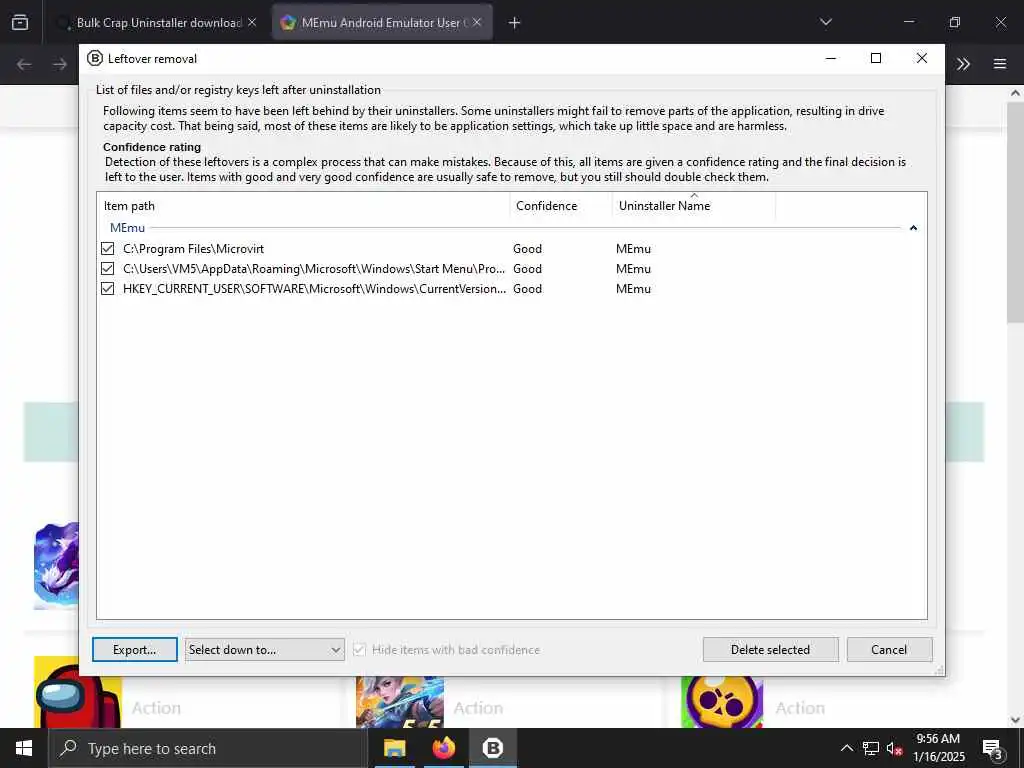Go forward in the browser
This screenshot has width=1024, height=768.
[x=60, y=64]
